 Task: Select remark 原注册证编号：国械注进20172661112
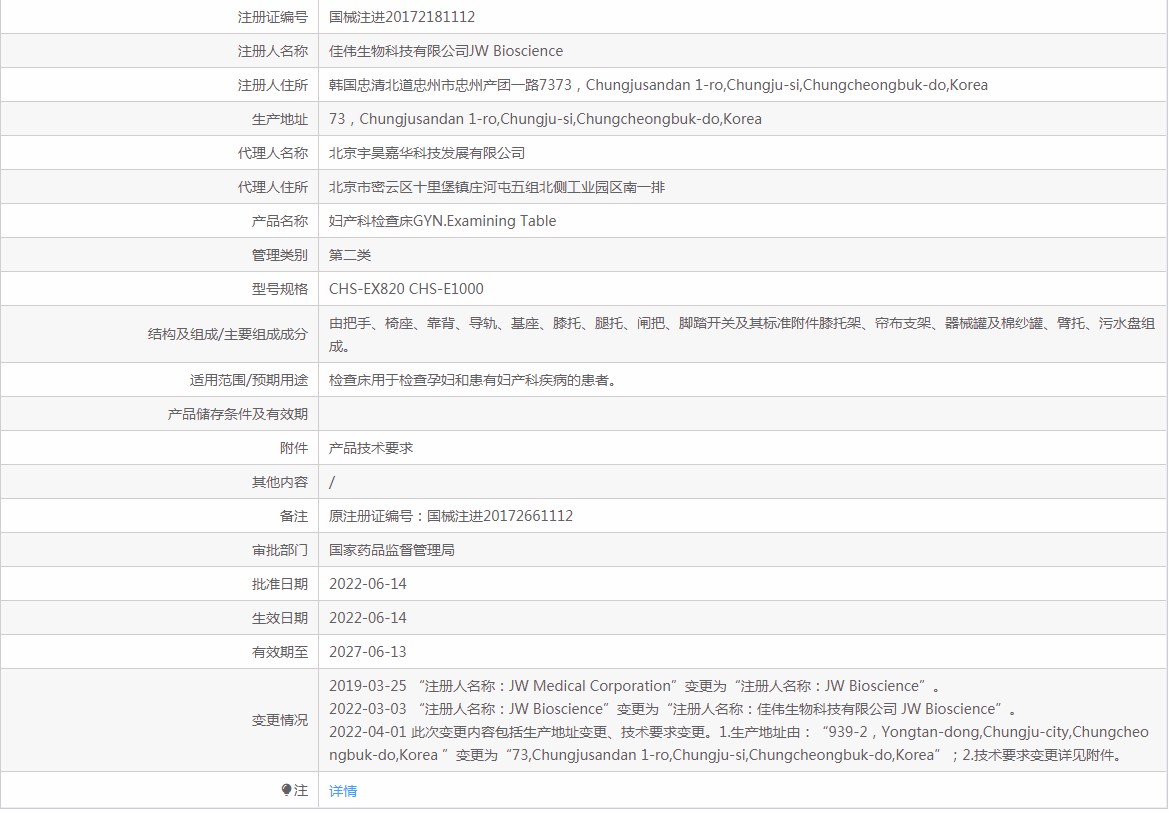[451, 515]
